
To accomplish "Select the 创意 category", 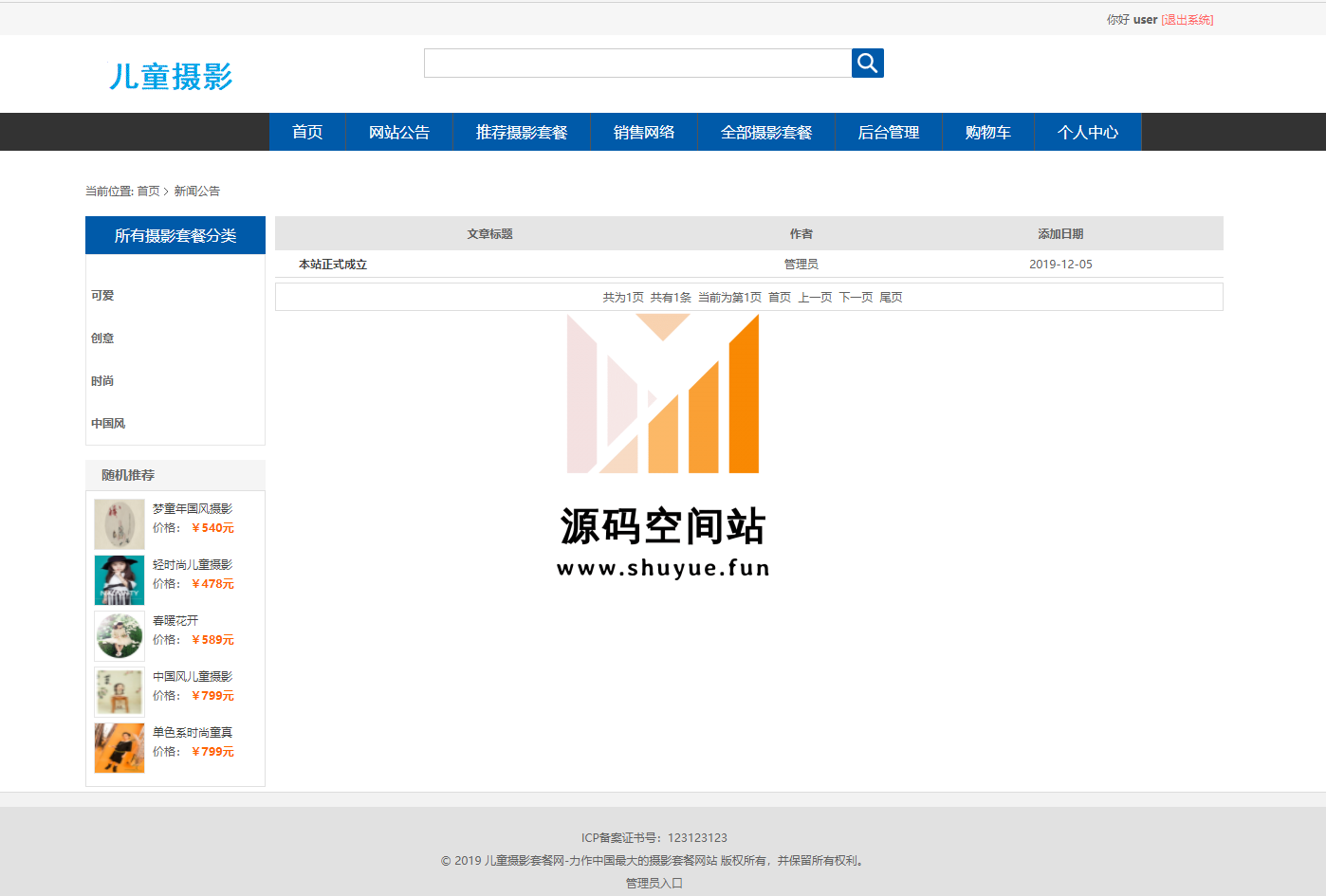I will [102, 338].
